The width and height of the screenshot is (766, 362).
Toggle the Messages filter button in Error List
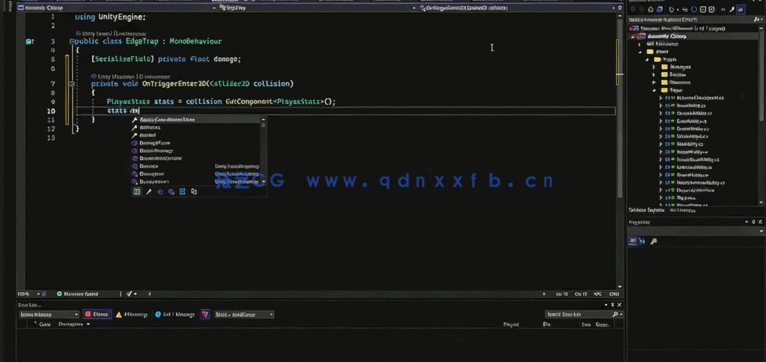coord(174,315)
